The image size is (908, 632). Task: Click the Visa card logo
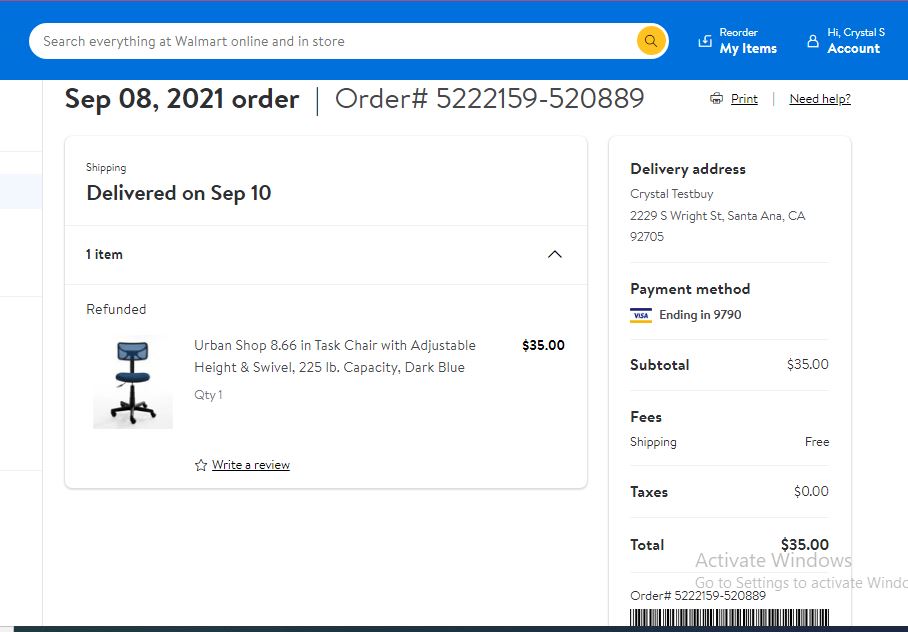tap(640, 315)
